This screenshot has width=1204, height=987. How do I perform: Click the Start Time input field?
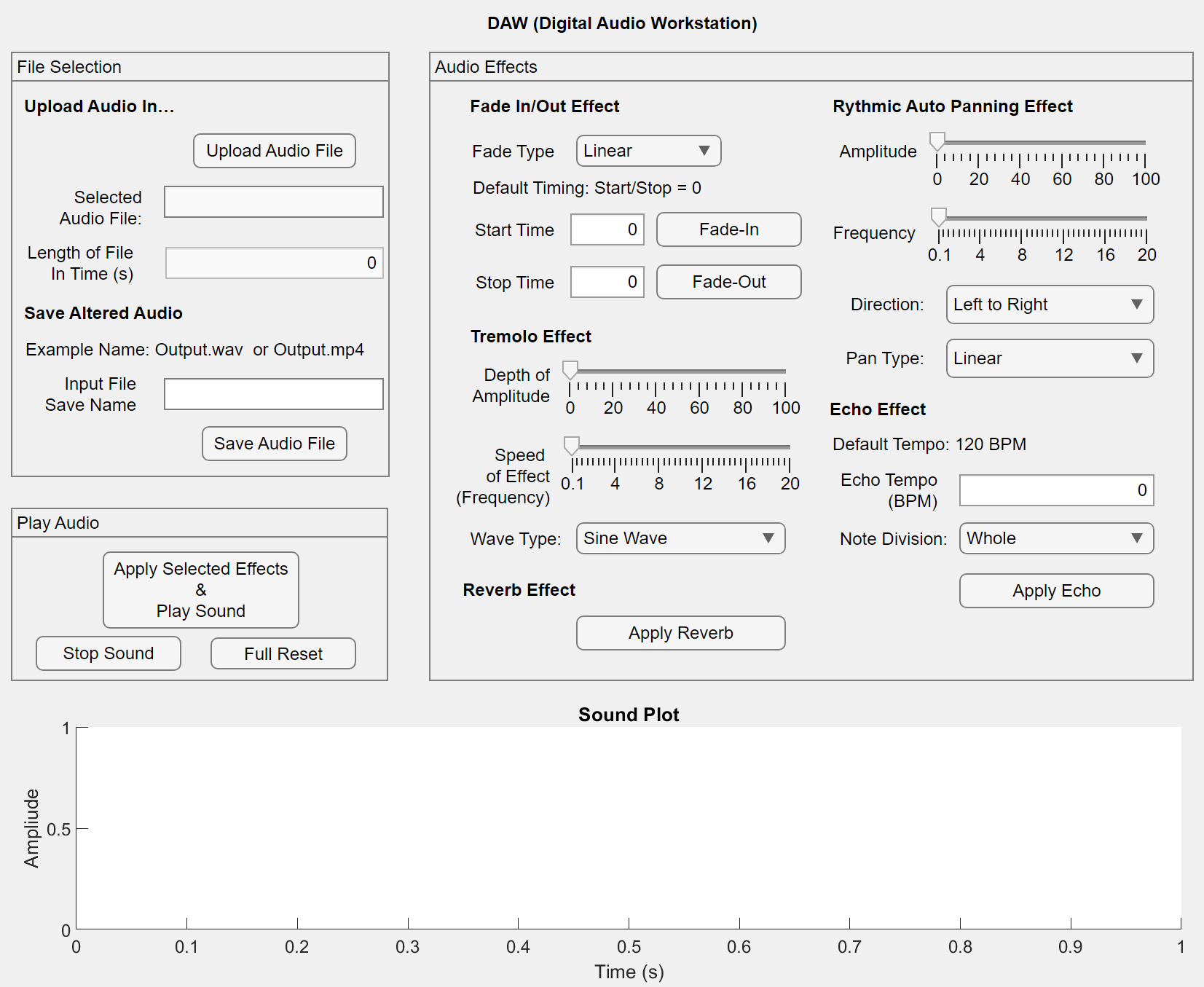pos(607,229)
